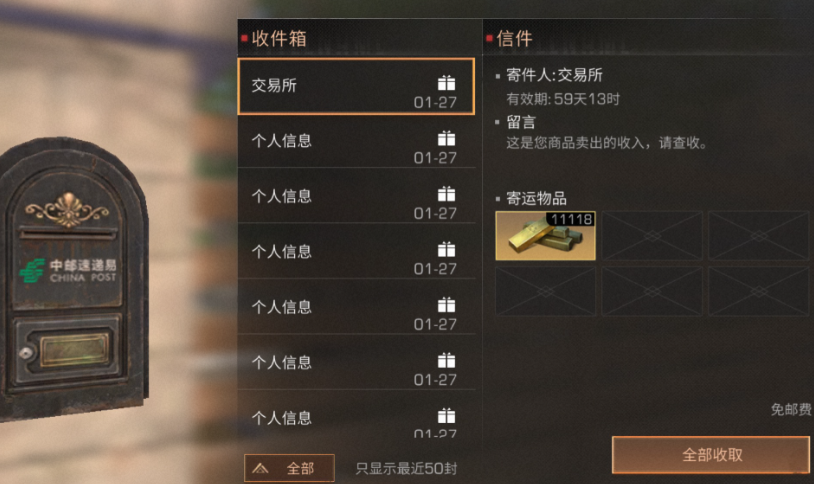Click gift icon on first 个人信息 mail
814x484 pixels.
(x=446, y=139)
